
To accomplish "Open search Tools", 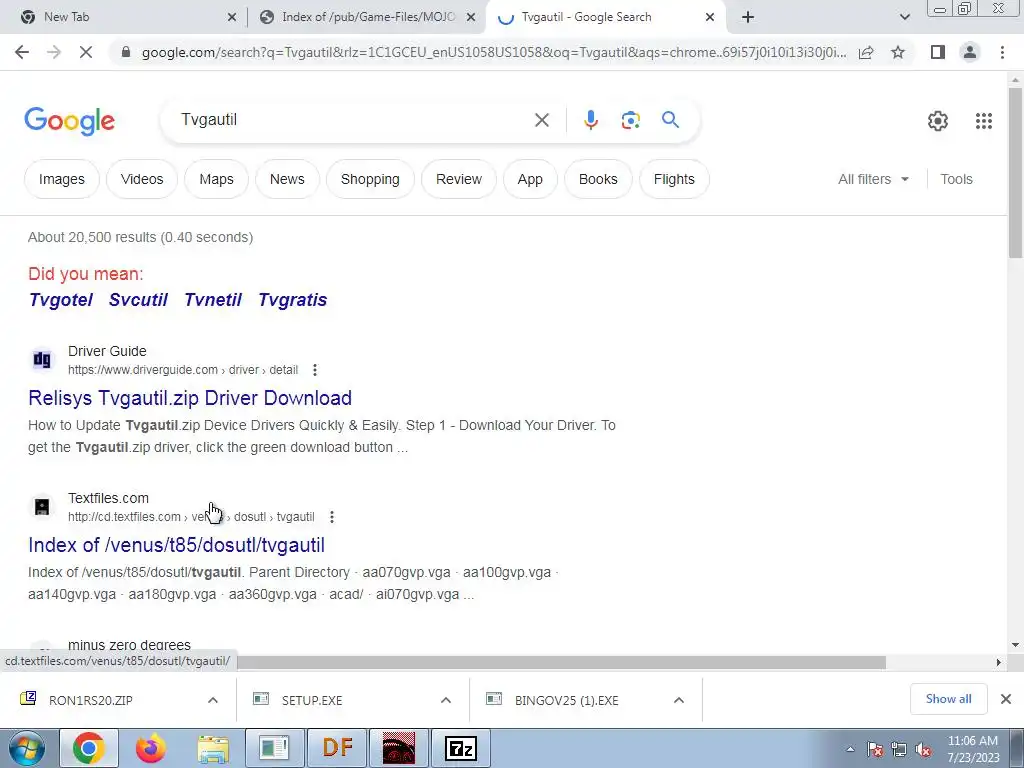I will point(956,179).
